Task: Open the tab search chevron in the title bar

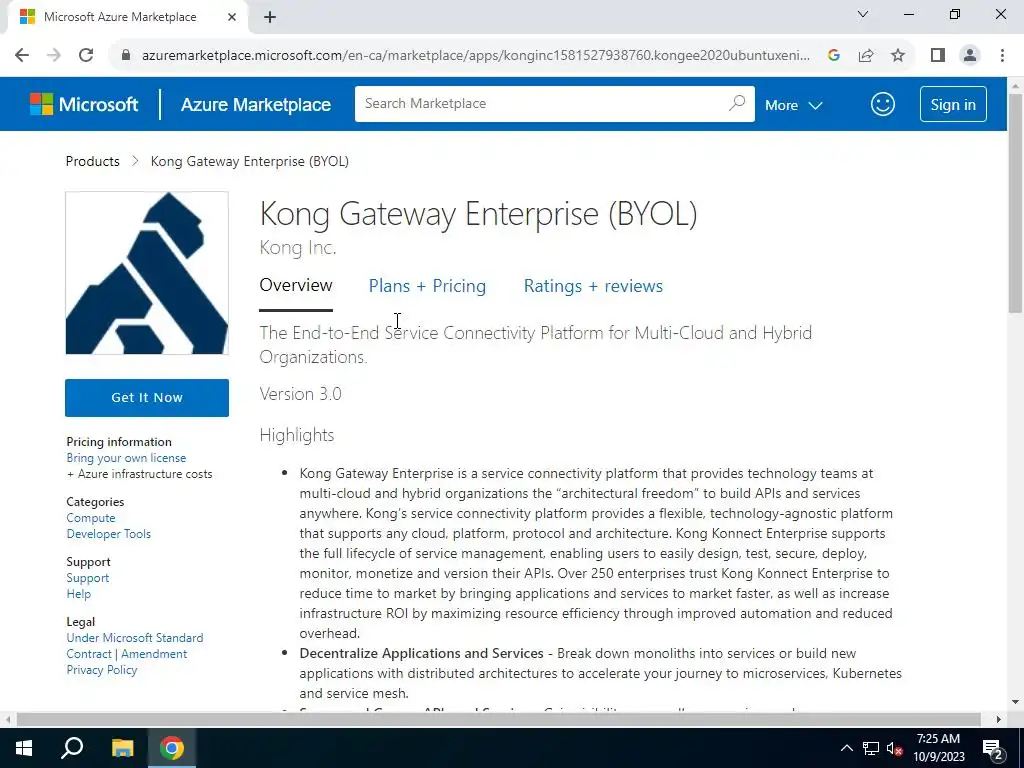Action: tap(863, 14)
